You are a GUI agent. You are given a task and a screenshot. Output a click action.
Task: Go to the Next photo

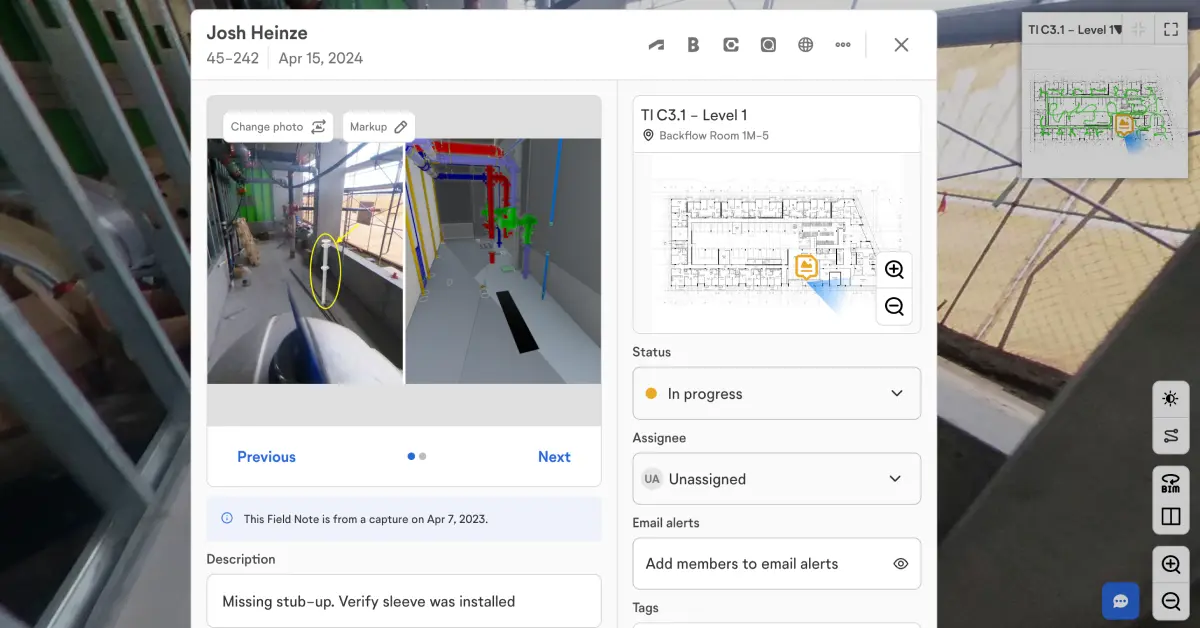point(554,456)
